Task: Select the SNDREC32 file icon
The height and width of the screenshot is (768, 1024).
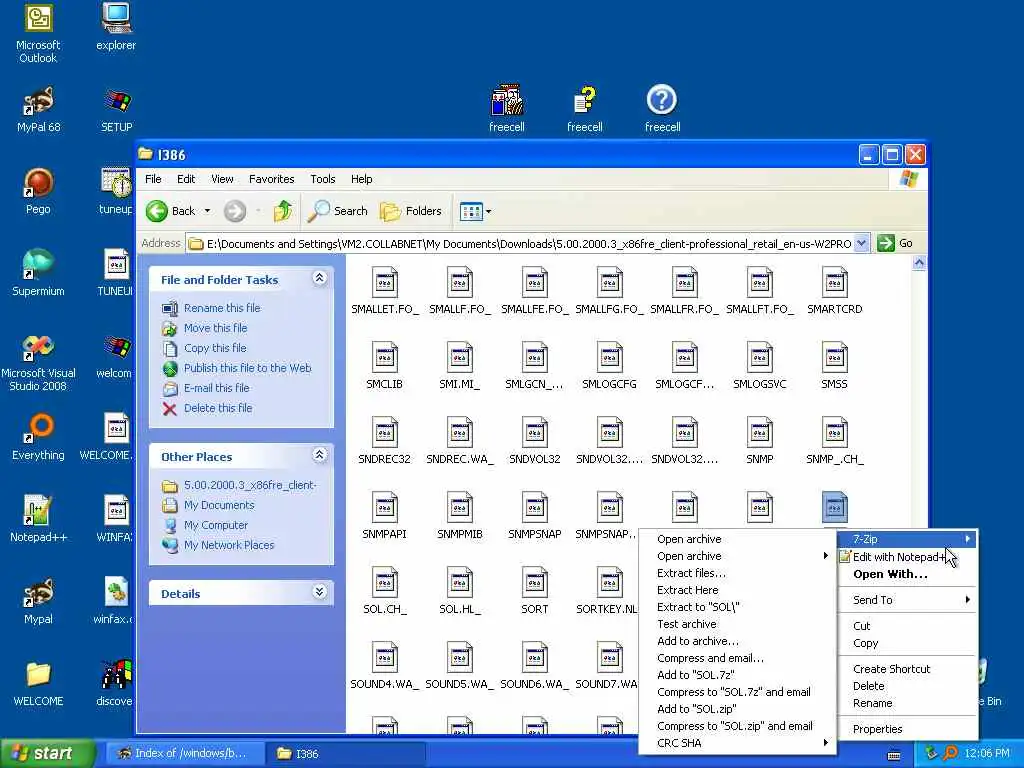Action: click(x=385, y=432)
